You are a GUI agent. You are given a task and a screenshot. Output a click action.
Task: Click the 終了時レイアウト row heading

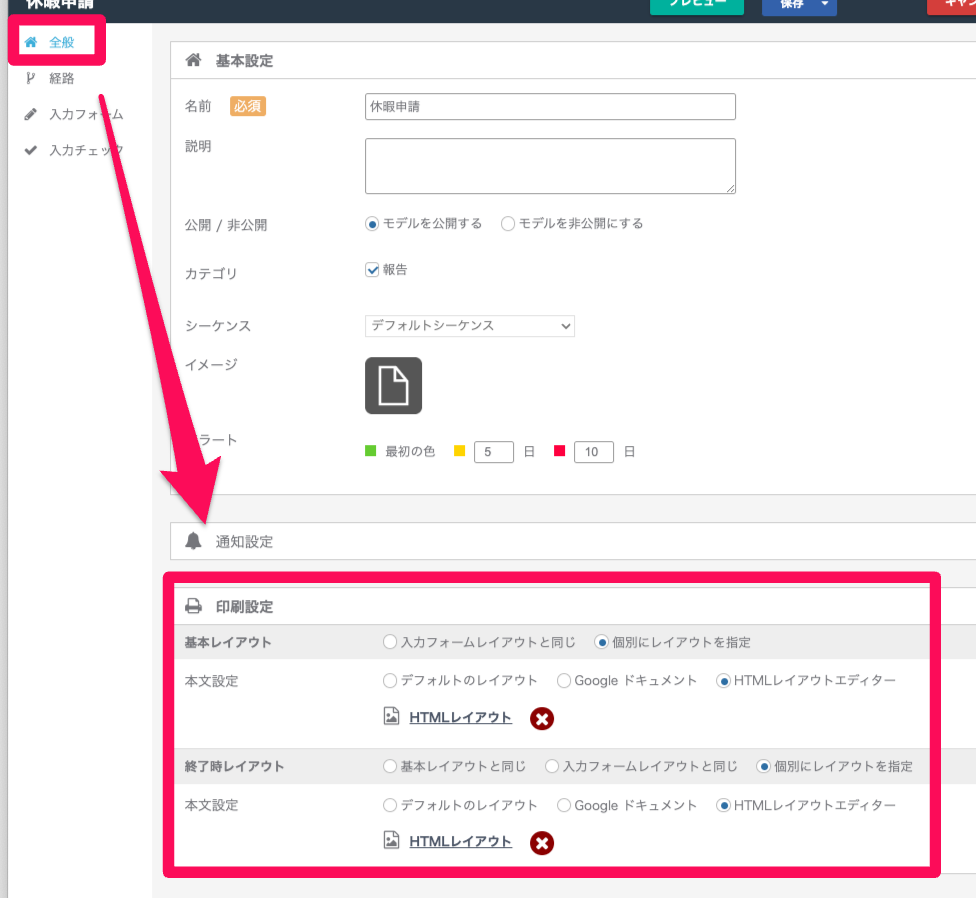(x=234, y=766)
